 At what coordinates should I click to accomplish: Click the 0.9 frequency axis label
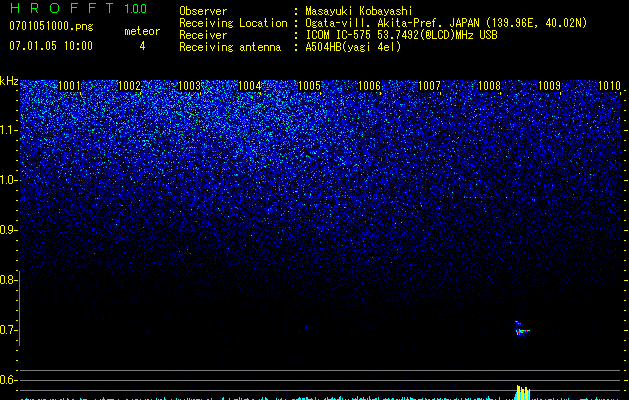pos(8,230)
